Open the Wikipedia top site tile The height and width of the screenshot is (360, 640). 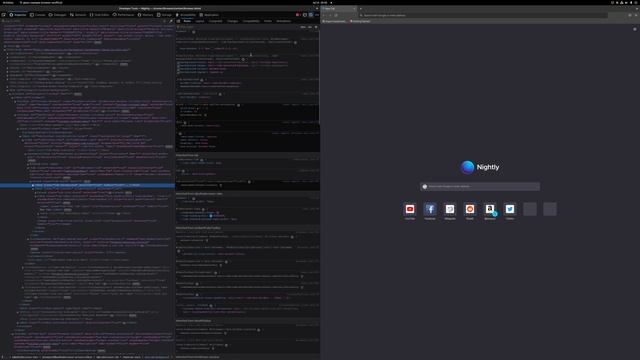tap(450, 209)
